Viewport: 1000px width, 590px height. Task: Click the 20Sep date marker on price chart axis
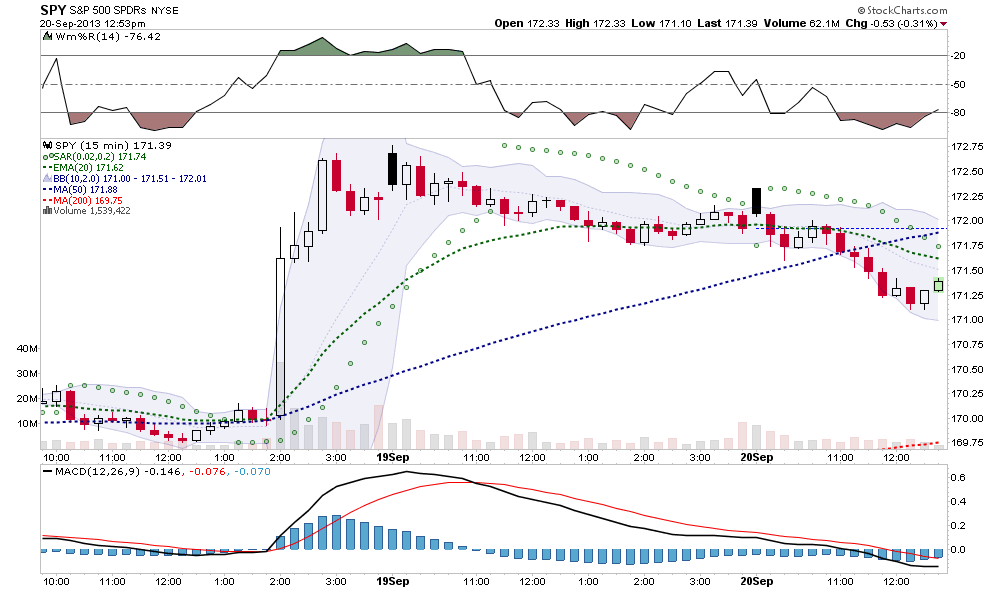pos(756,457)
